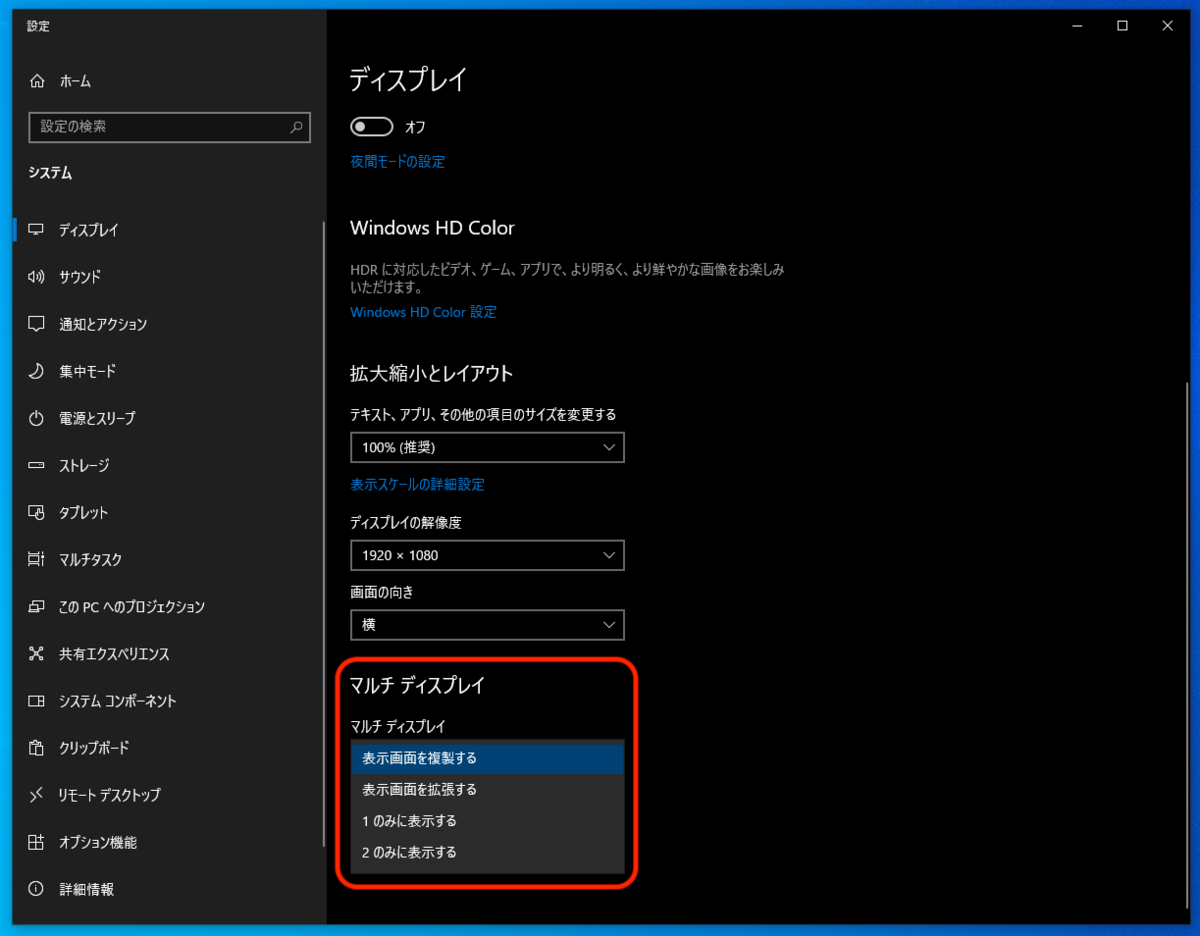Select ストレージ label in sidebar
Screen dimensions: 1200x936
[x=84, y=466]
